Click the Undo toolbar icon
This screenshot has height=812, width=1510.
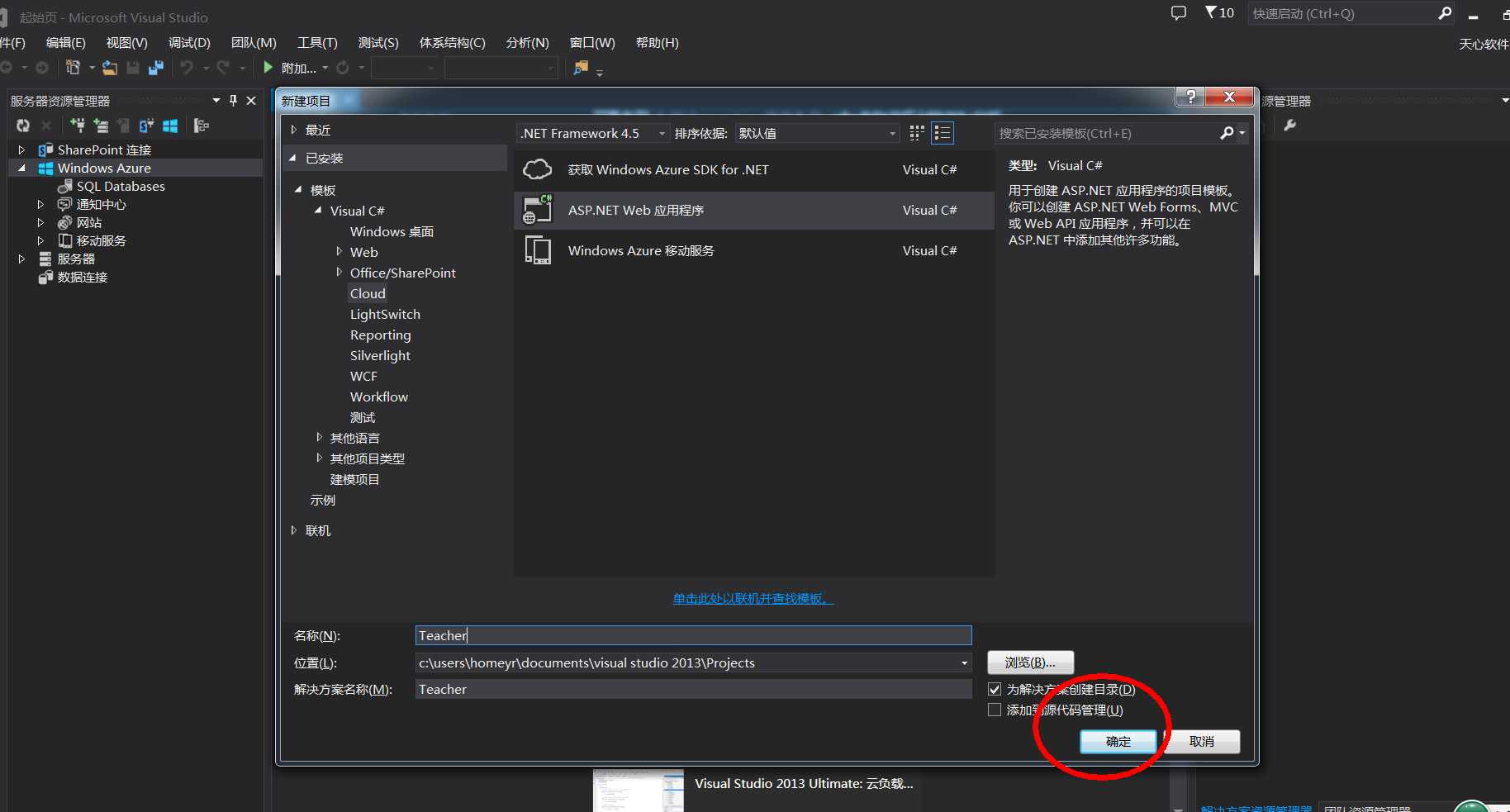(187, 68)
